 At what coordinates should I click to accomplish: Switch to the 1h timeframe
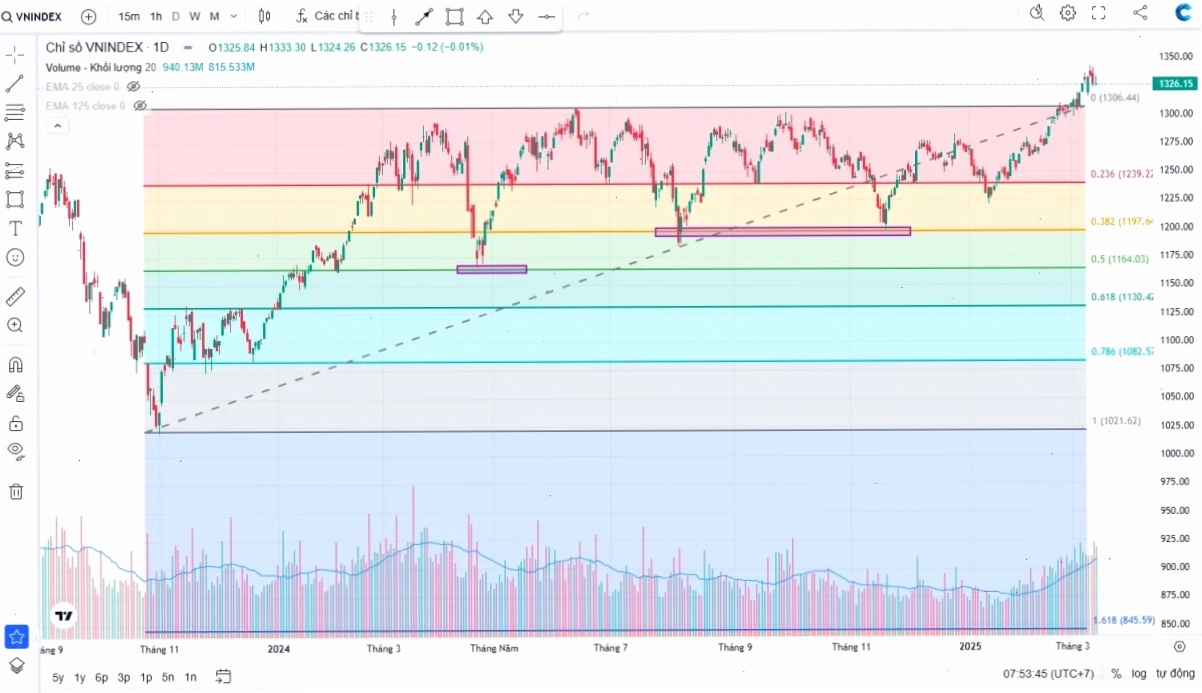tap(156, 16)
